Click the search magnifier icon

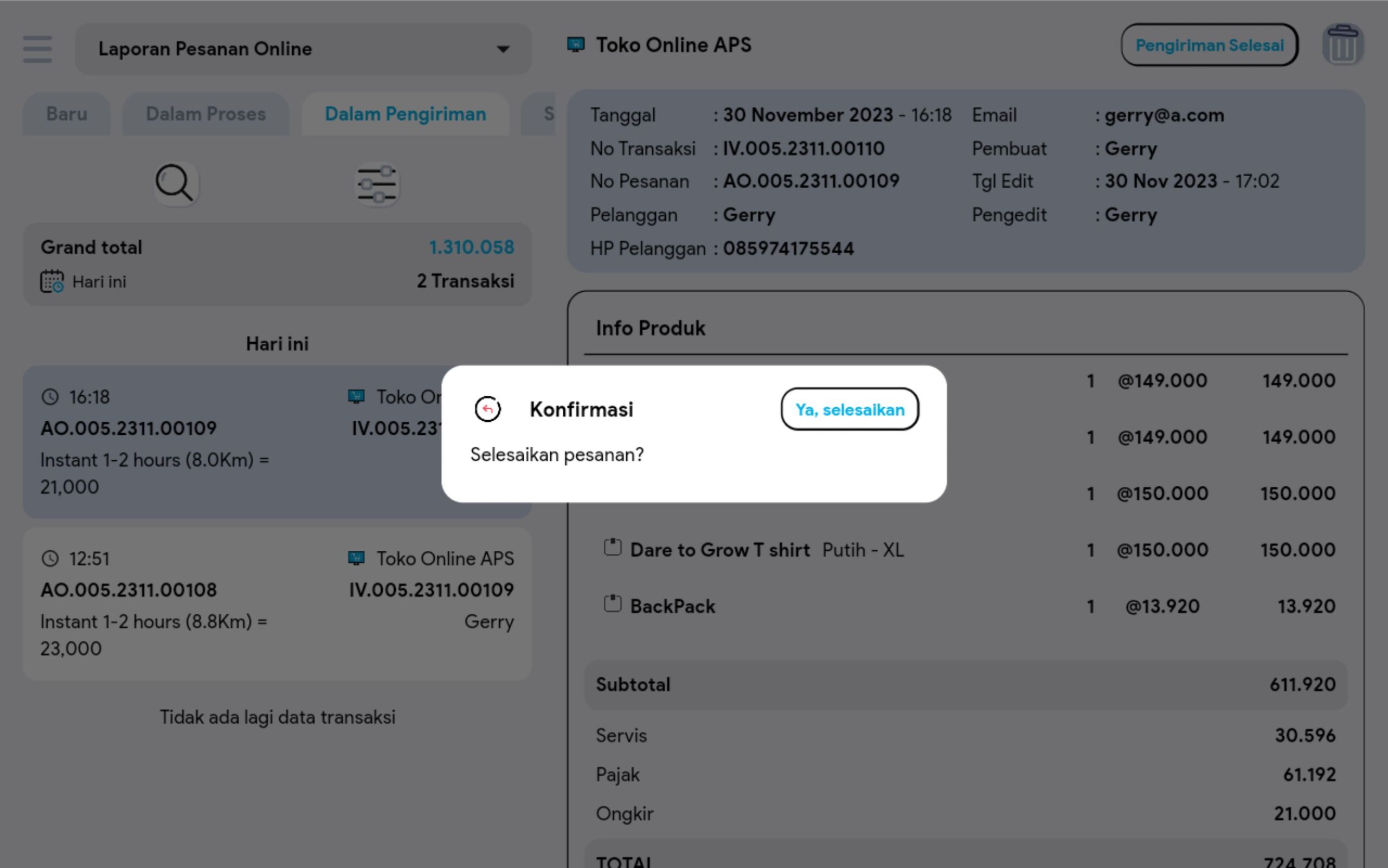[x=175, y=184]
